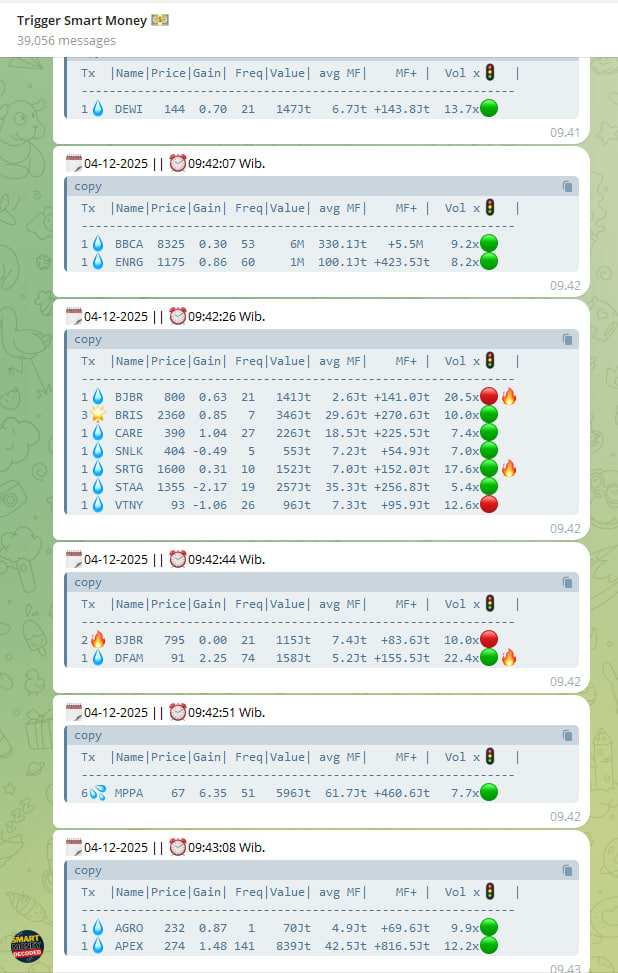Click the green circle in DEWI row
The height and width of the screenshot is (973, 618).
pyautogui.click(x=489, y=109)
